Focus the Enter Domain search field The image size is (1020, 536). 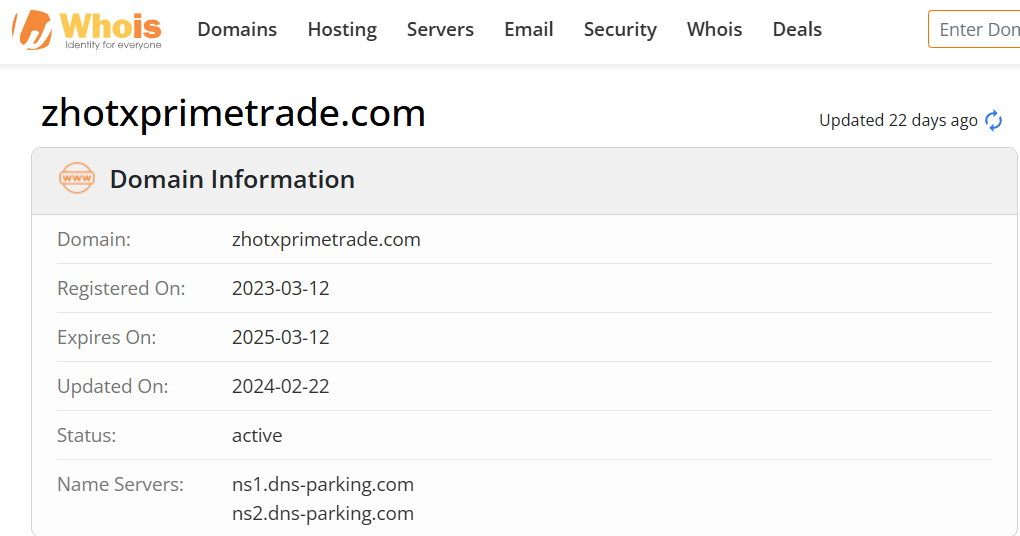click(974, 29)
